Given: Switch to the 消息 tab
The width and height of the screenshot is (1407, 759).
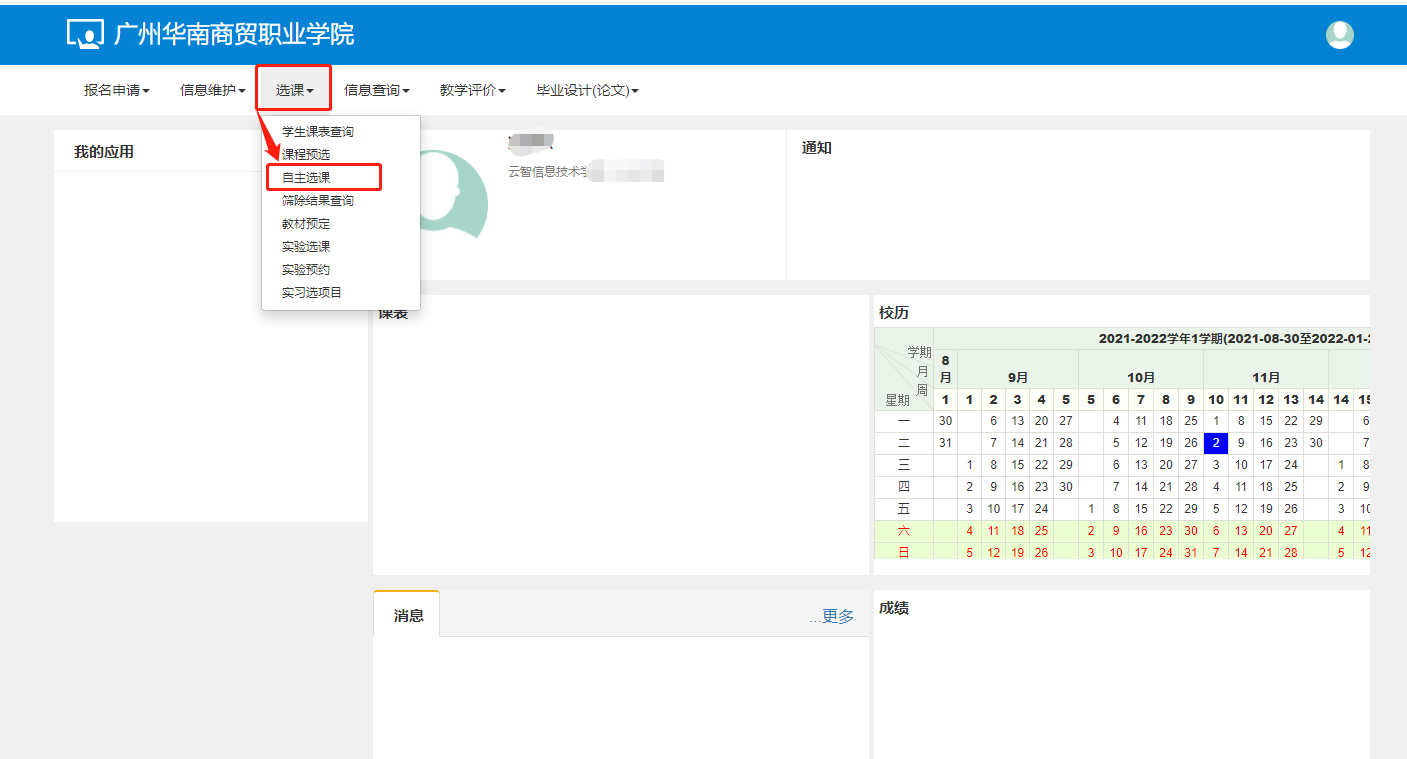Looking at the screenshot, I should point(408,616).
